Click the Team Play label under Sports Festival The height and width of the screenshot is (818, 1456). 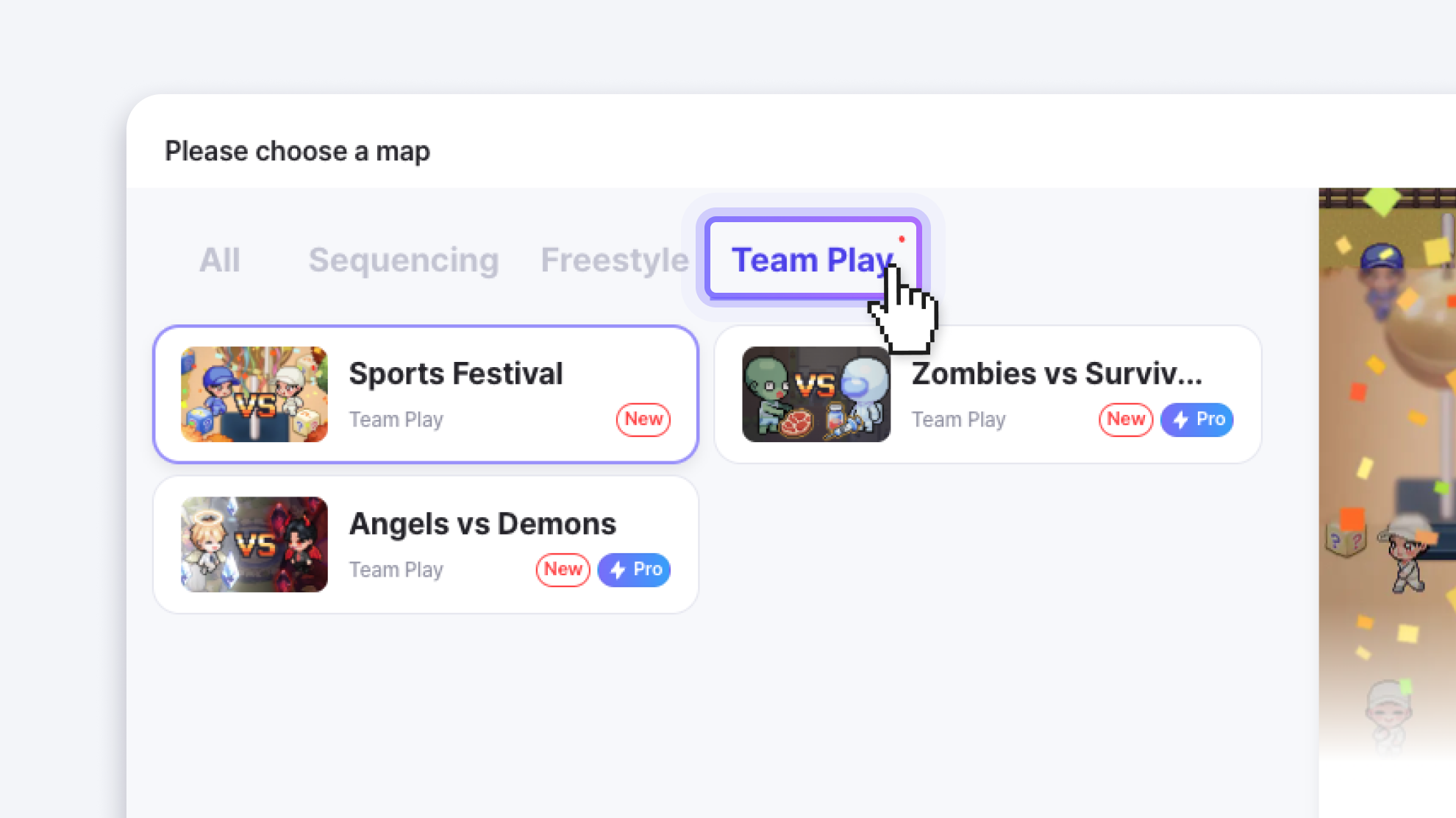pyautogui.click(x=396, y=419)
